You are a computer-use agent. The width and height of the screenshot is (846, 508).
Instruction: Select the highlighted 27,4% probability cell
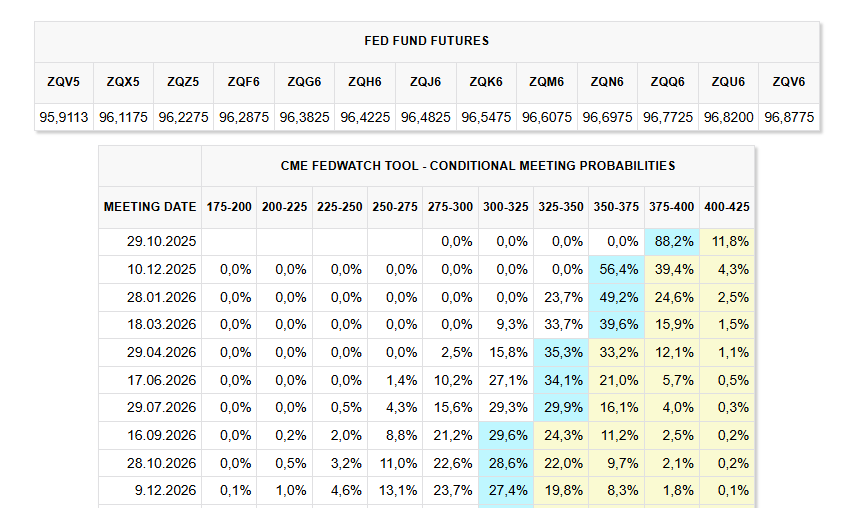(506, 491)
